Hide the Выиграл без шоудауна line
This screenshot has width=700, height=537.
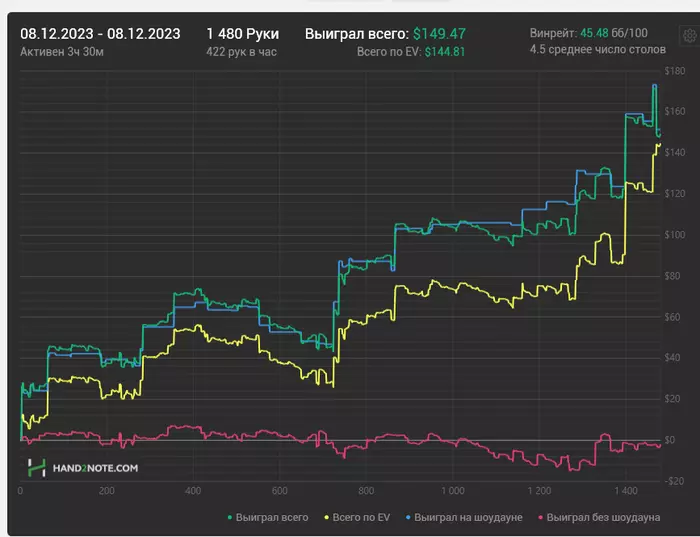pos(603,517)
